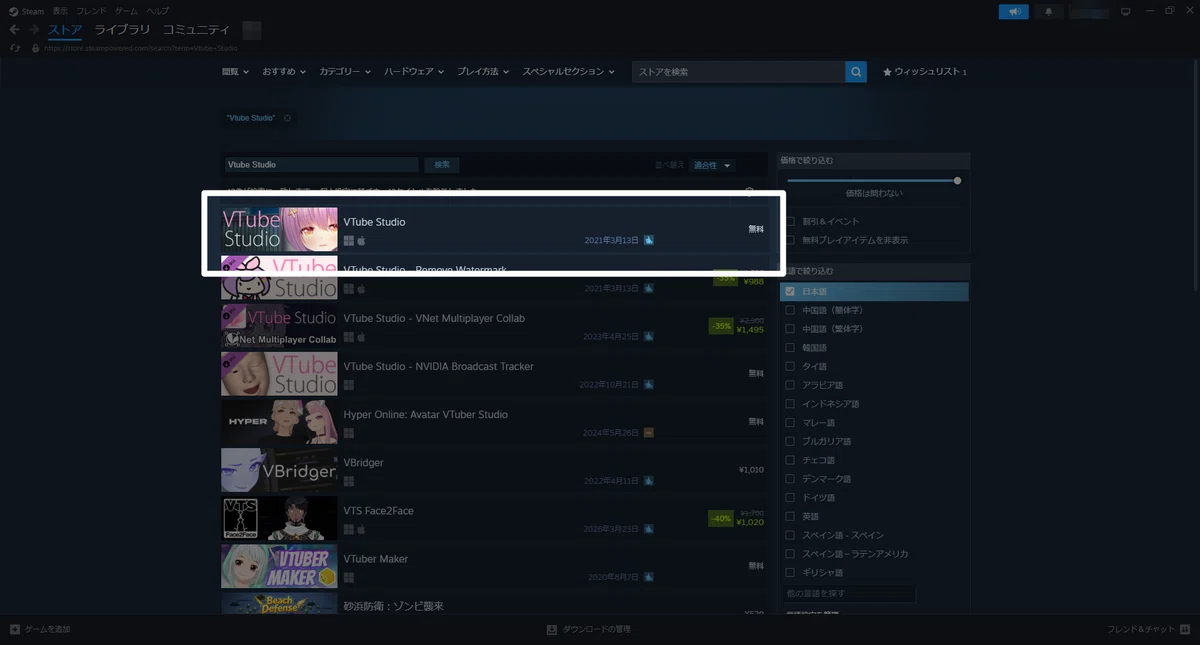Remove the "Vtube Studio" search tag with its x

(287, 118)
